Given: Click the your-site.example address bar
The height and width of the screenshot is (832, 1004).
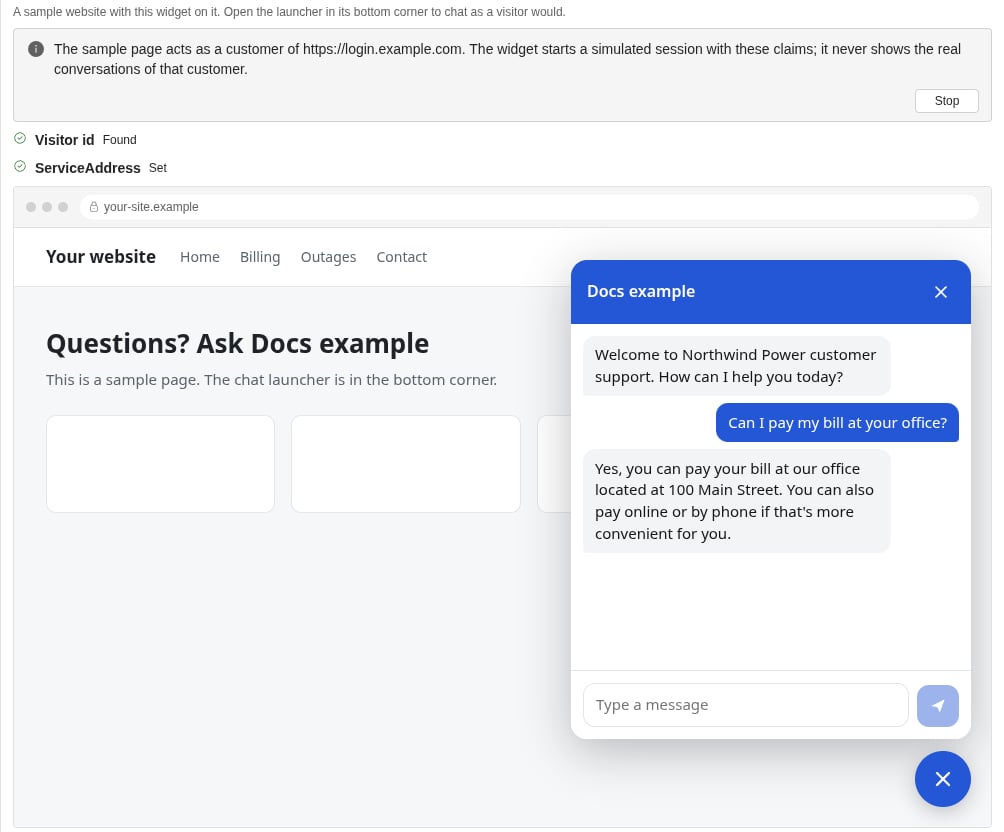Looking at the screenshot, I should click(x=530, y=207).
